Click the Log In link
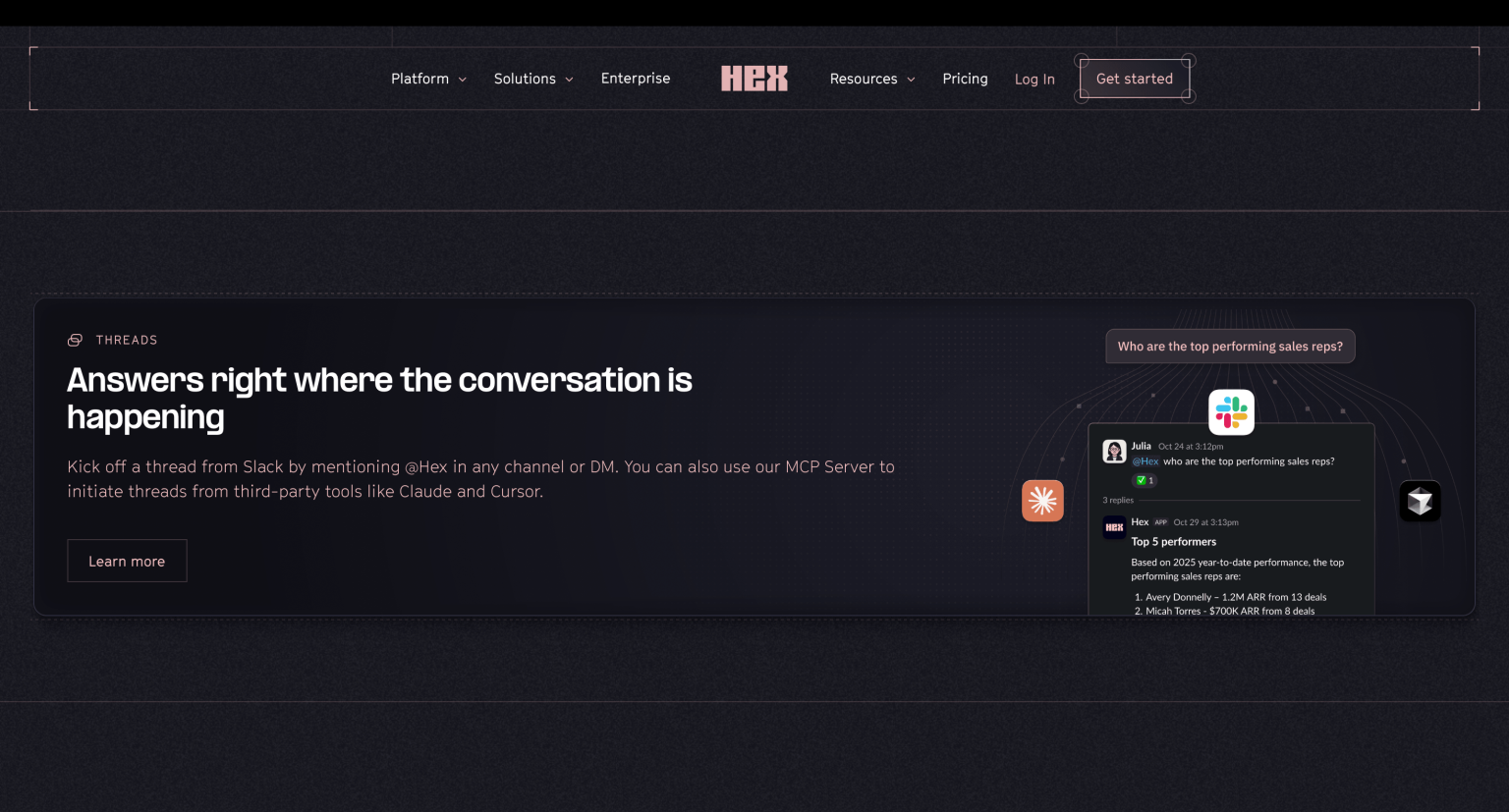The height and width of the screenshot is (812, 1509). (x=1034, y=80)
